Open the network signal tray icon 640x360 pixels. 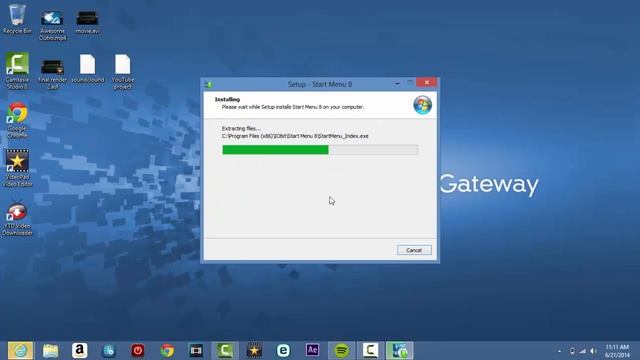tap(583, 351)
